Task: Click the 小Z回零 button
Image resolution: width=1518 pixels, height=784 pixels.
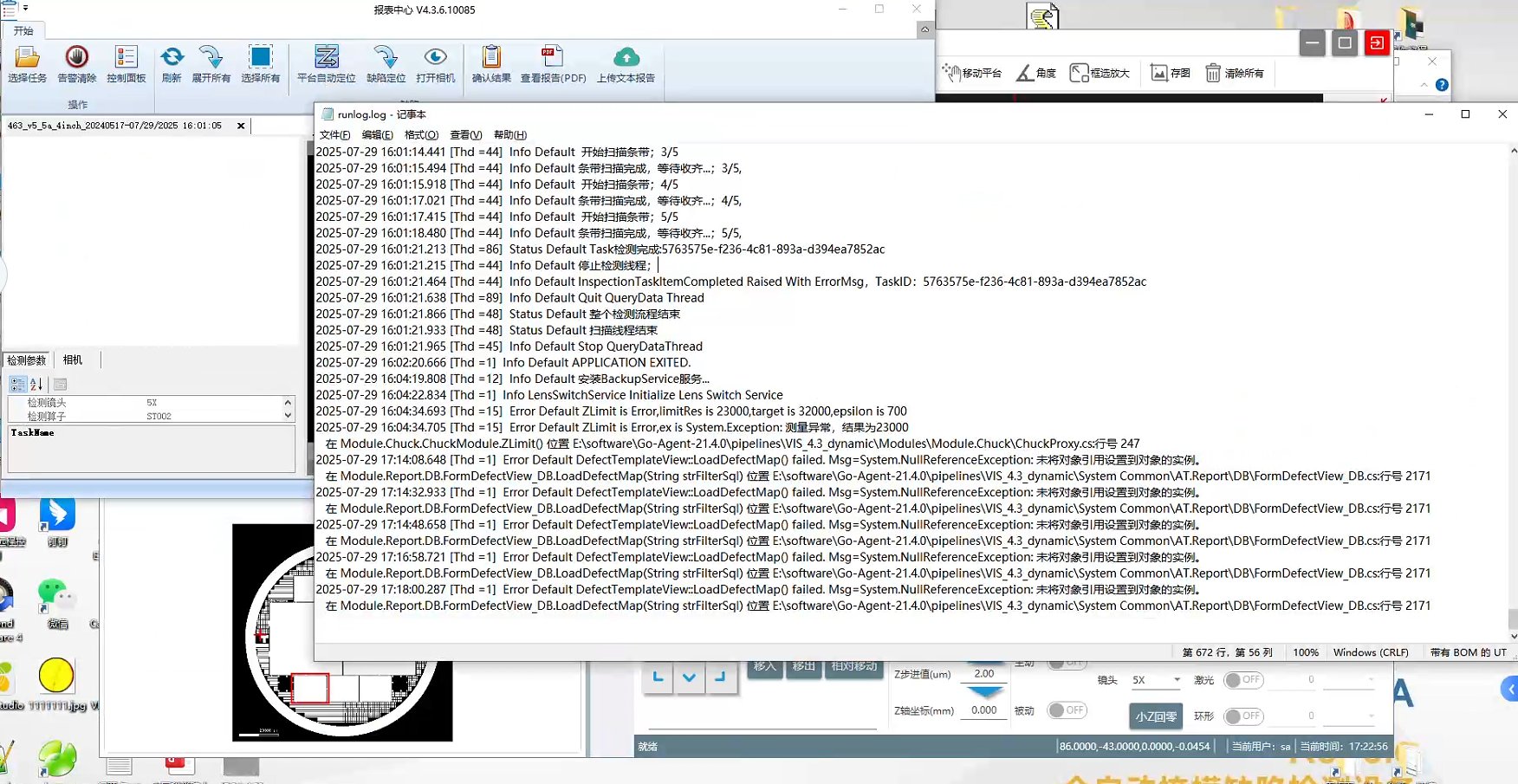Action: pyautogui.click(x=1156, y=716)
